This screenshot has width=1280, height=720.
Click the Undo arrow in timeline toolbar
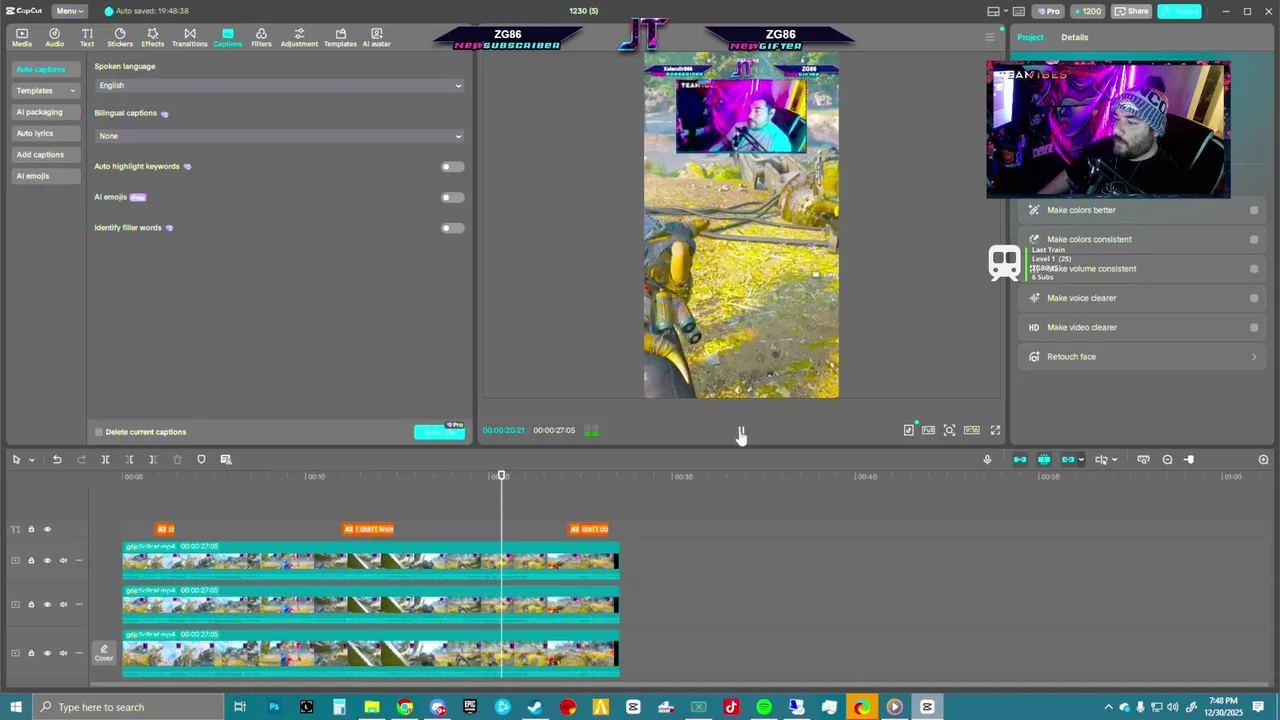click(57, 459)
